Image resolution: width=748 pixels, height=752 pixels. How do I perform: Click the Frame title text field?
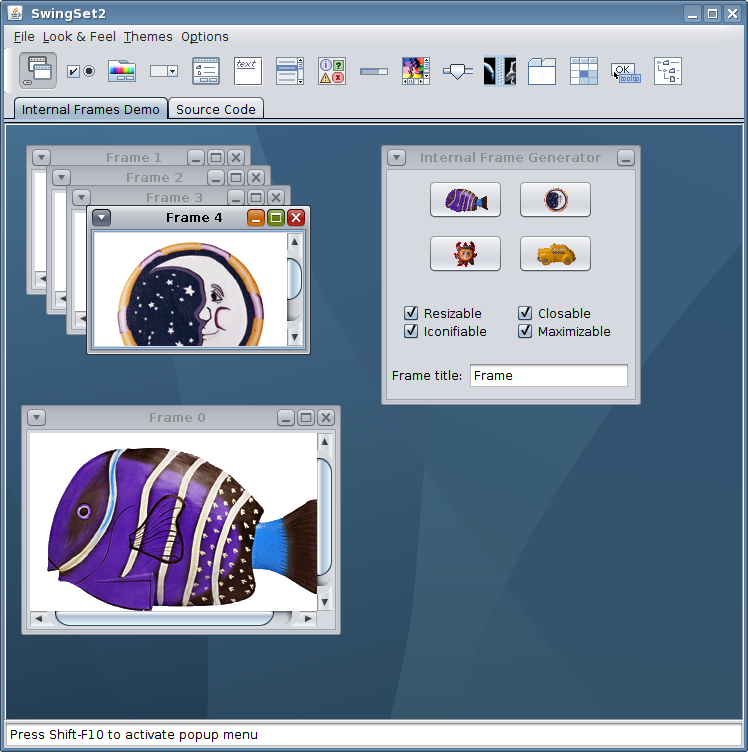click(x=548, y=376)
